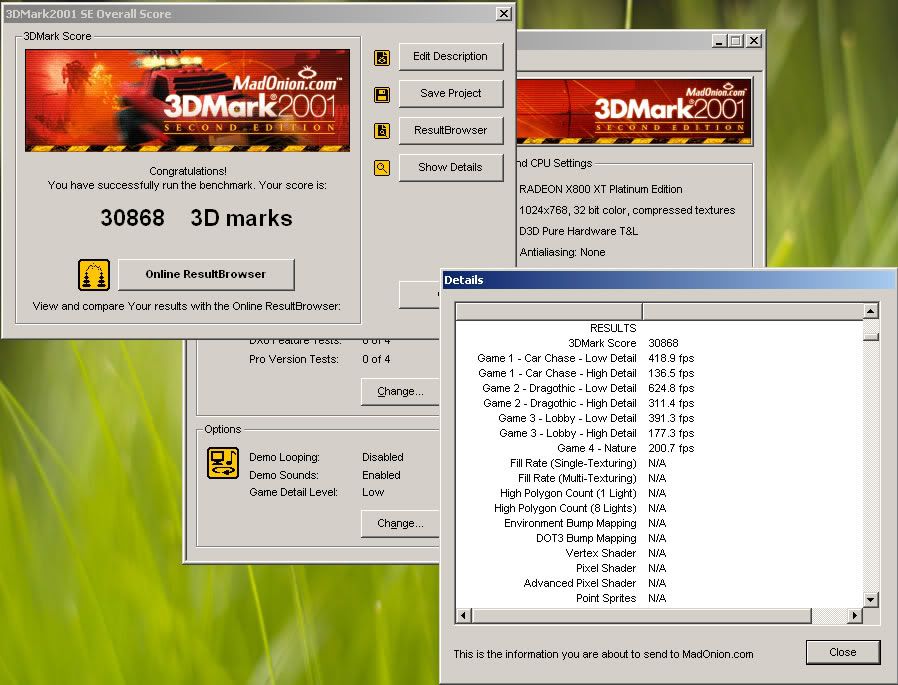This screenshot has width=898, height=685.
Task: Click the 30868 score in Score window
Action: click(x=132, y=218)
